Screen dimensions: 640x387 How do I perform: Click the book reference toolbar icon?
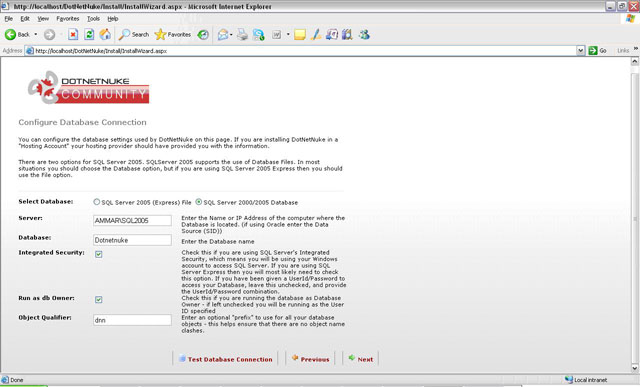347,35
